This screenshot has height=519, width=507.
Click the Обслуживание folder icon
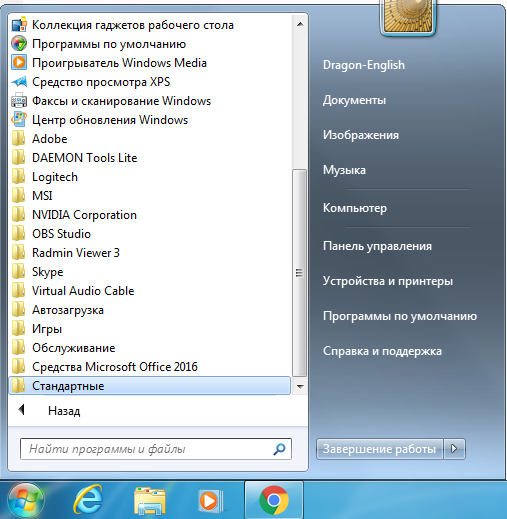pyautogui.click(x=18, y=348)
